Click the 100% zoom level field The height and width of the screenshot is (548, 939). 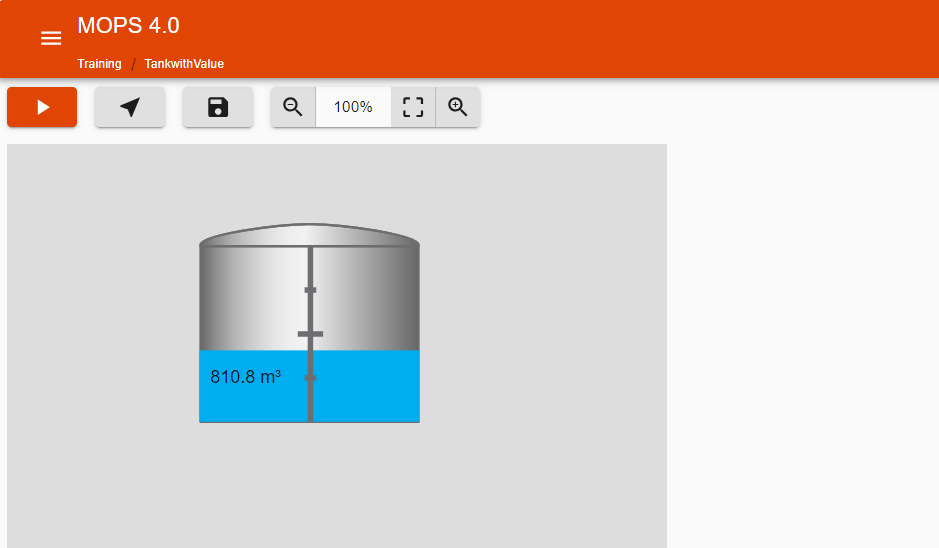(x=353, y=107)
